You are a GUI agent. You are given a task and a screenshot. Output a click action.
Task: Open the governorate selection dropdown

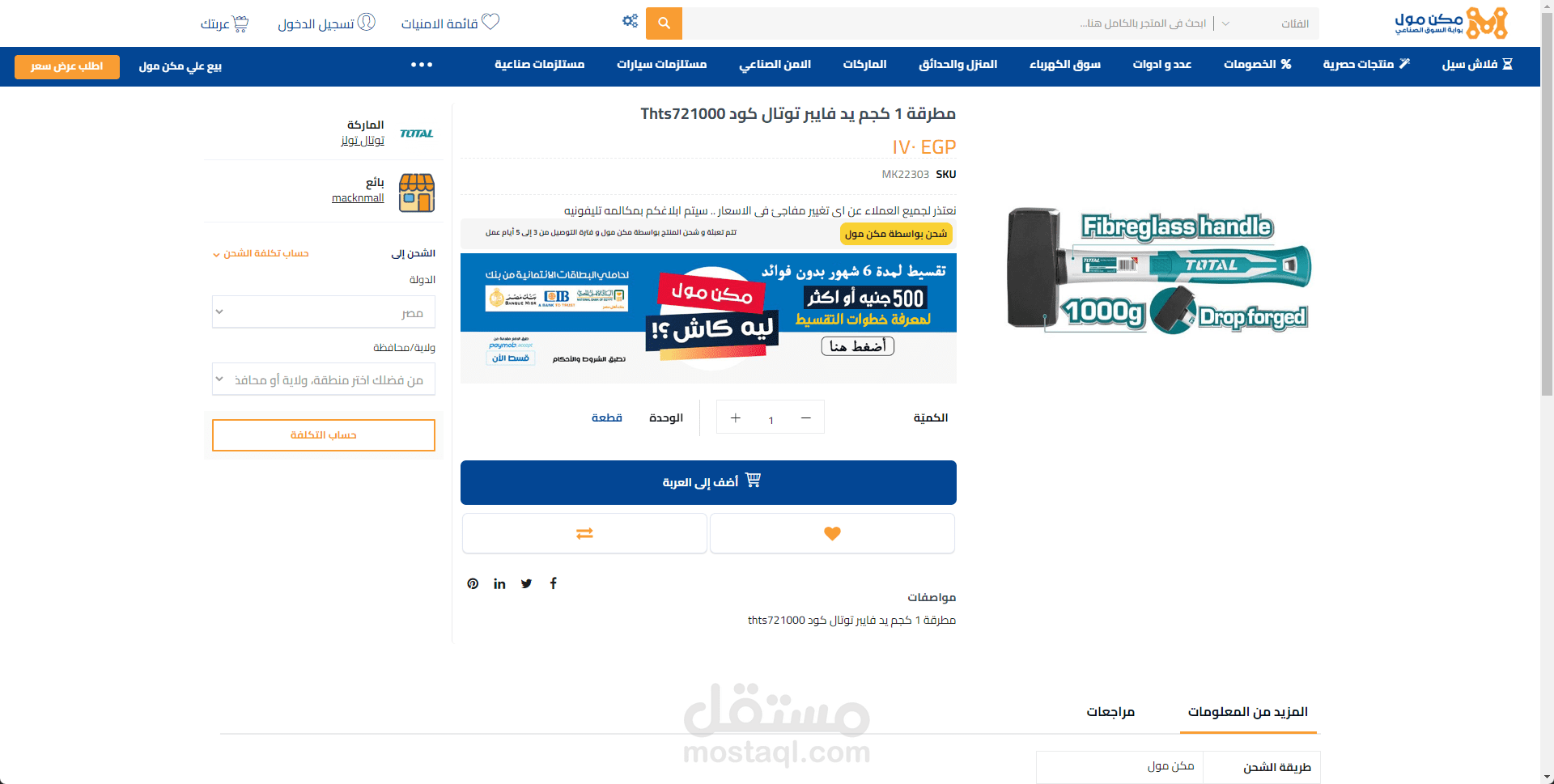coord(324,379)
